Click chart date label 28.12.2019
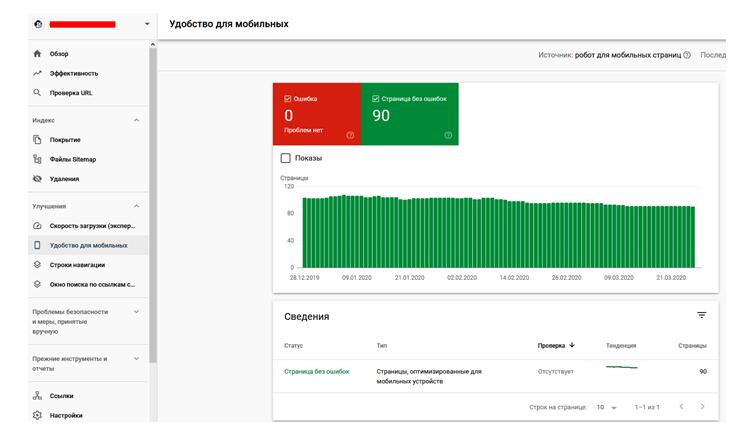735x428 pixels. click(304, 278)
